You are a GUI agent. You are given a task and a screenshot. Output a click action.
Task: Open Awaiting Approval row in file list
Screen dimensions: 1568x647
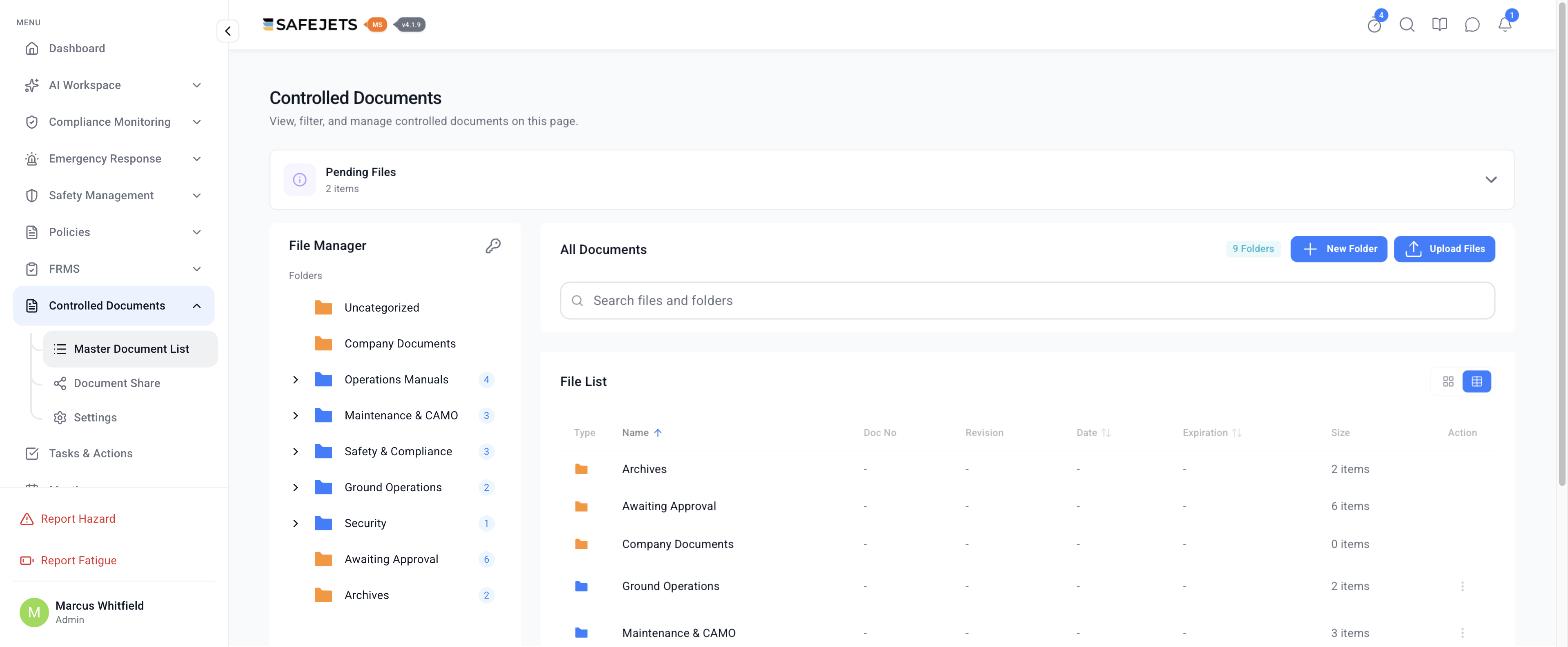(x=1027, y=506)
